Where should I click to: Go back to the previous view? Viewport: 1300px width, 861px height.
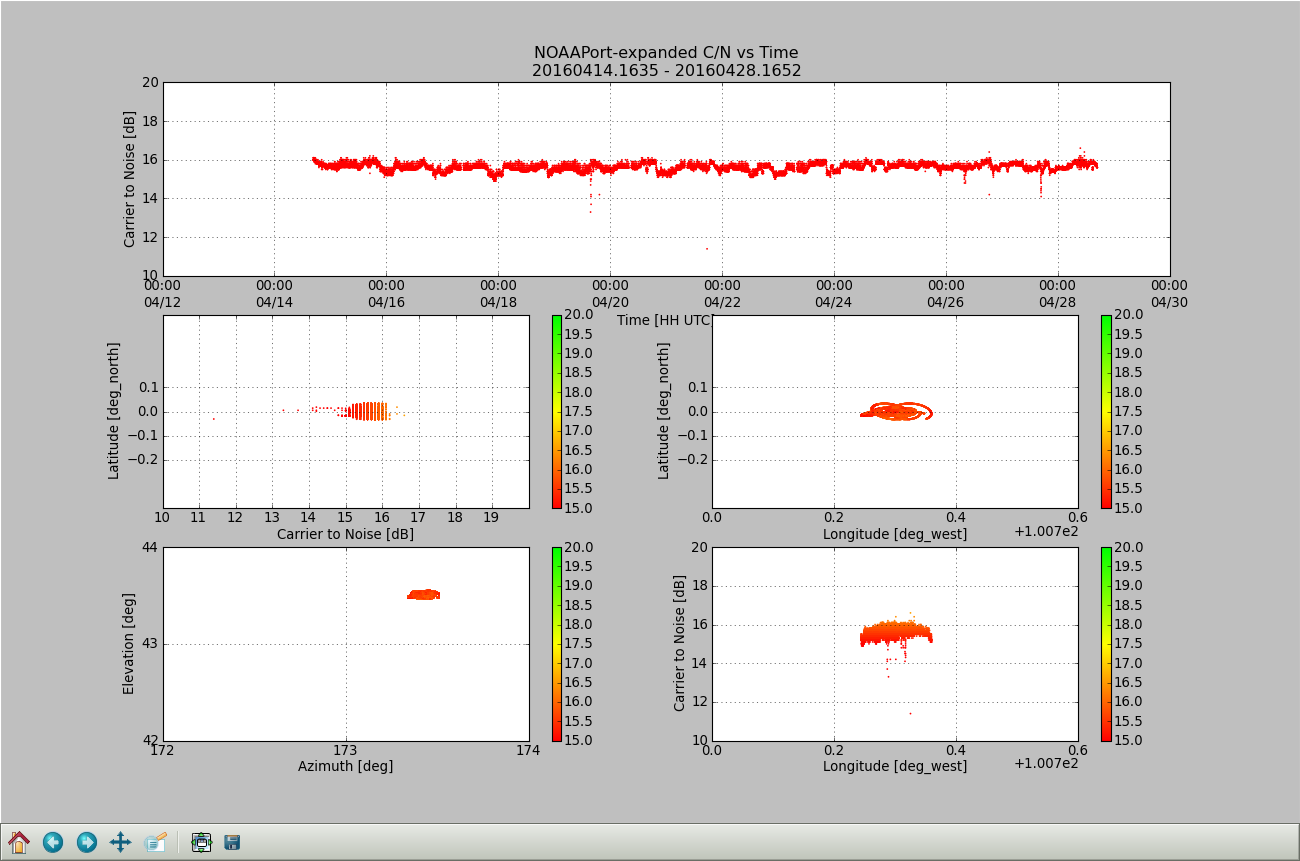click(53, 842)
